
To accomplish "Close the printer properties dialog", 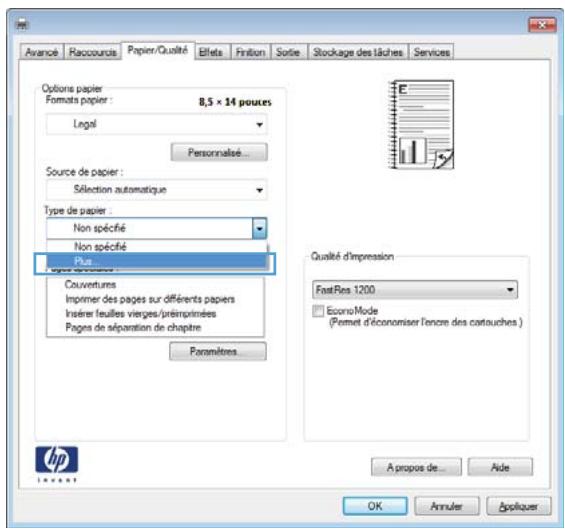I will [x=542, y=25].
